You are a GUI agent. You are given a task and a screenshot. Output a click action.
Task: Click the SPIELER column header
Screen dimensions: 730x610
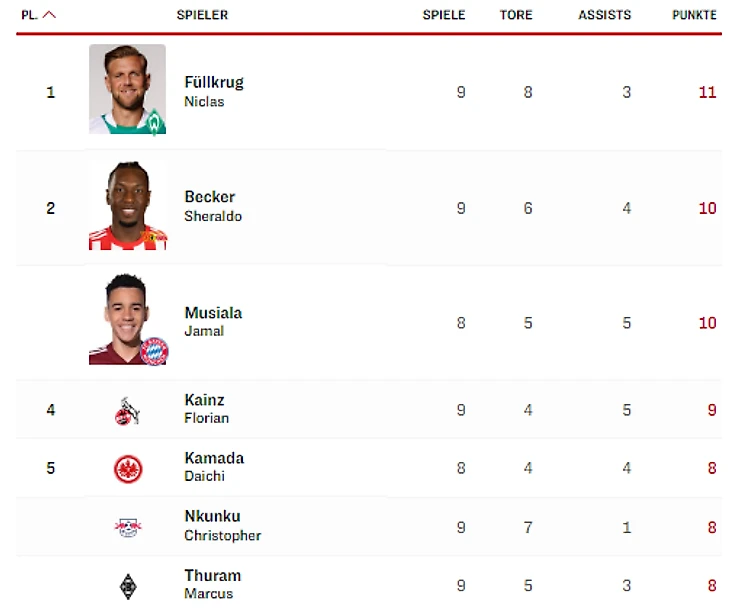(202, 15)
